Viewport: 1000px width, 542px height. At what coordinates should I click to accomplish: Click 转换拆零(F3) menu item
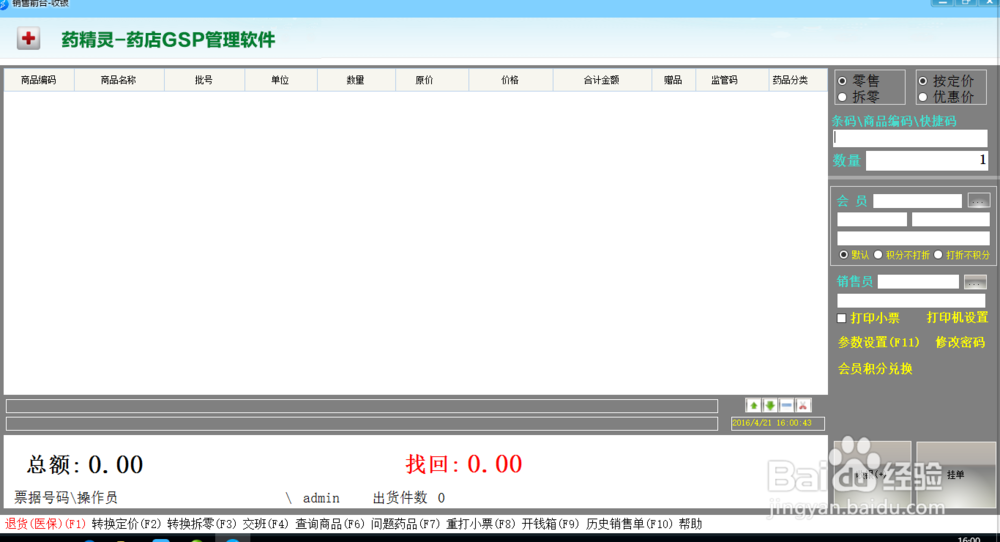point(202,524)
